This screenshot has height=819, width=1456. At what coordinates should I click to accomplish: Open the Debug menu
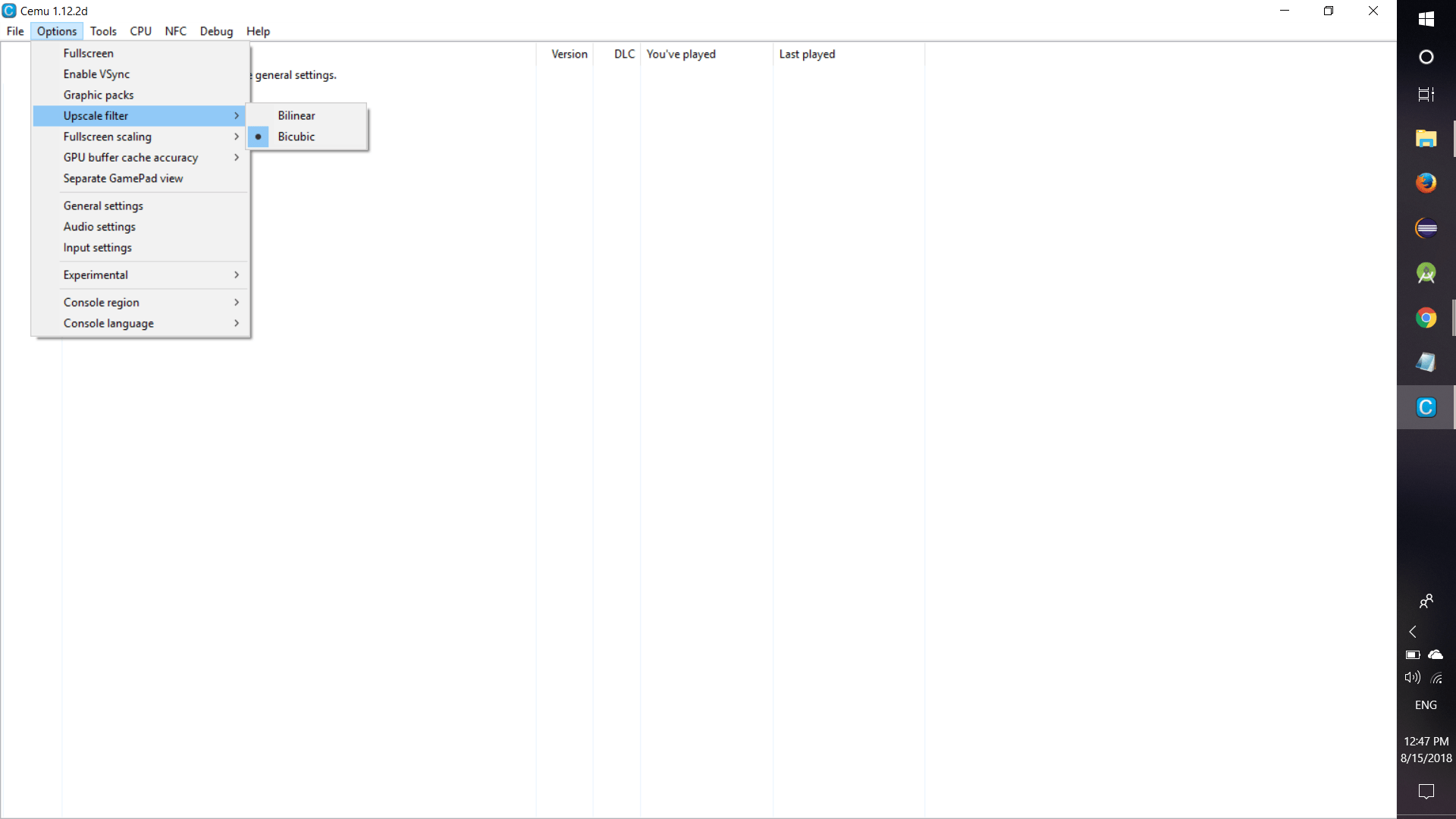click(217, 31)
